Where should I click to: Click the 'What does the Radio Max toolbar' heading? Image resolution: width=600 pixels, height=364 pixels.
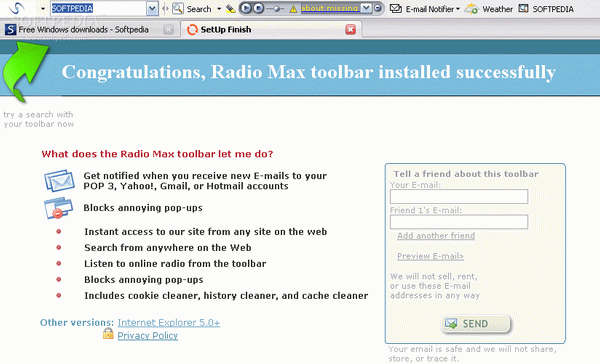tap(157, 154)
